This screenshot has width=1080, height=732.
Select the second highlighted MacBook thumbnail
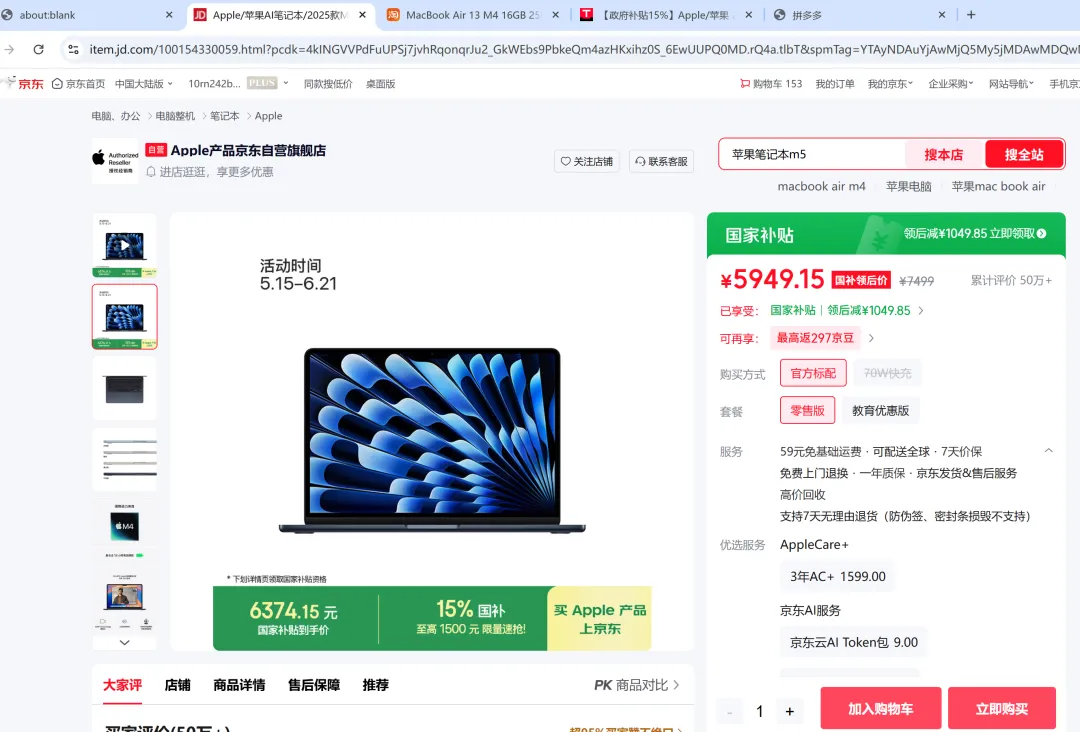pos(125,317)
